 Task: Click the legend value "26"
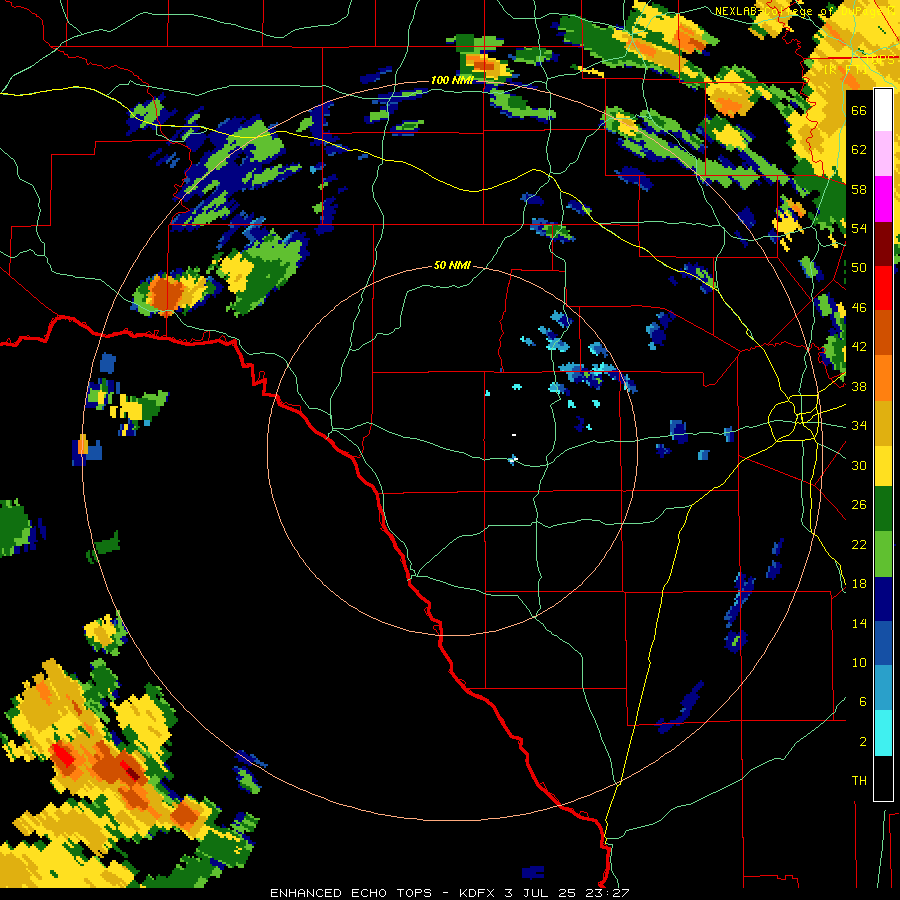point(859,505)
